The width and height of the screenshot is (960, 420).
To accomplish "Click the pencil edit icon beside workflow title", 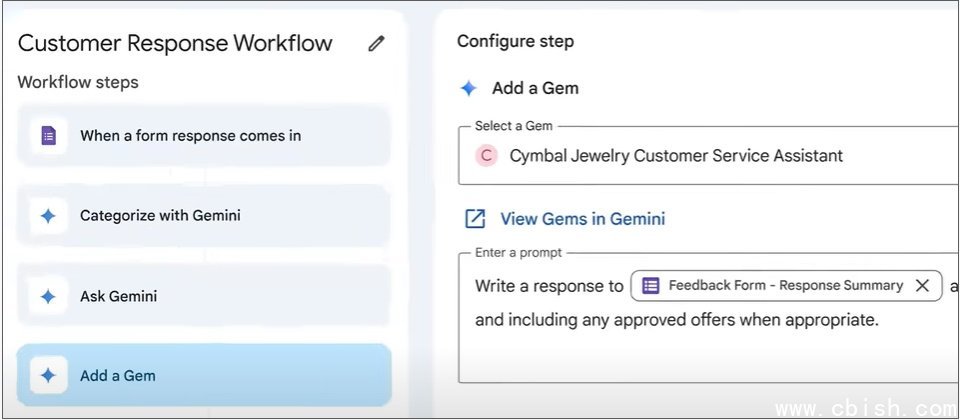I will pyautogui.click(x=376, y=44).
